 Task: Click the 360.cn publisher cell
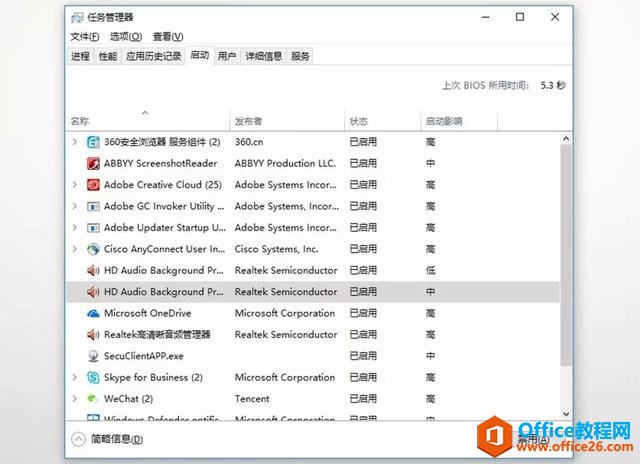pos(249,142)
